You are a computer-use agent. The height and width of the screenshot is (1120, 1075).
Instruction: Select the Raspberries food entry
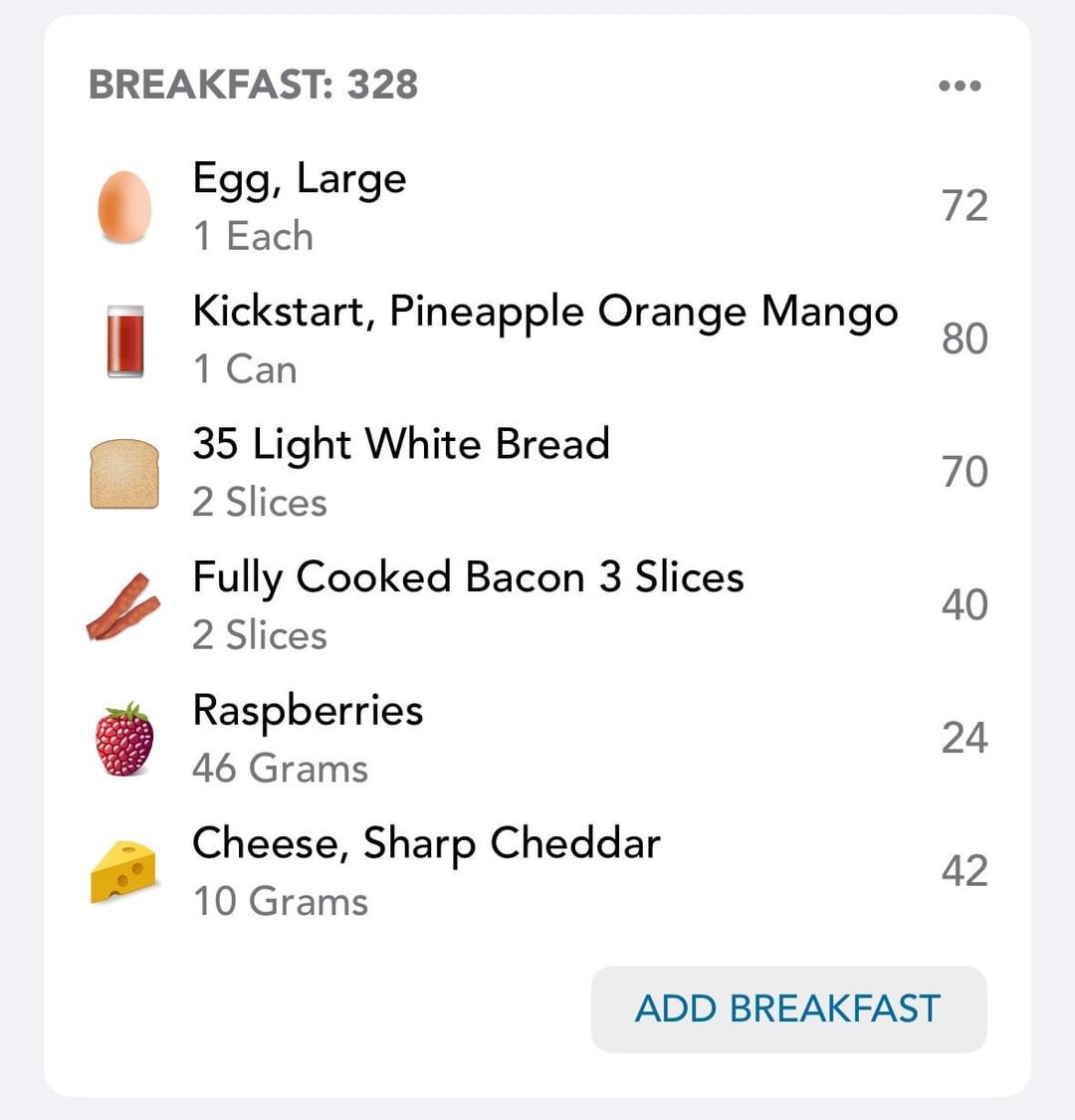pos(537,740)
